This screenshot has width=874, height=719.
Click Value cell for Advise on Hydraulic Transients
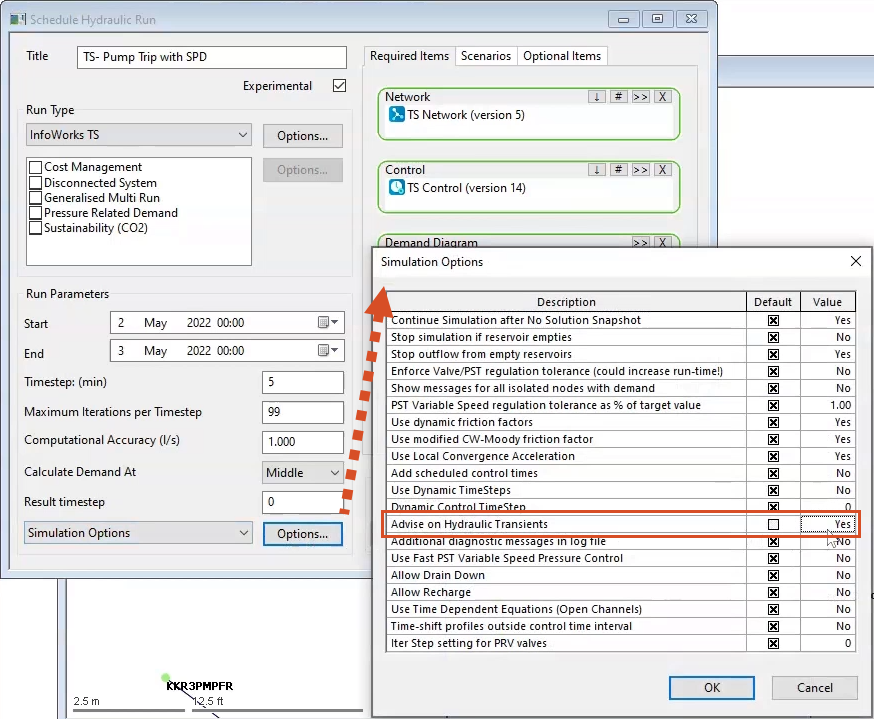(x=828, y=524)
